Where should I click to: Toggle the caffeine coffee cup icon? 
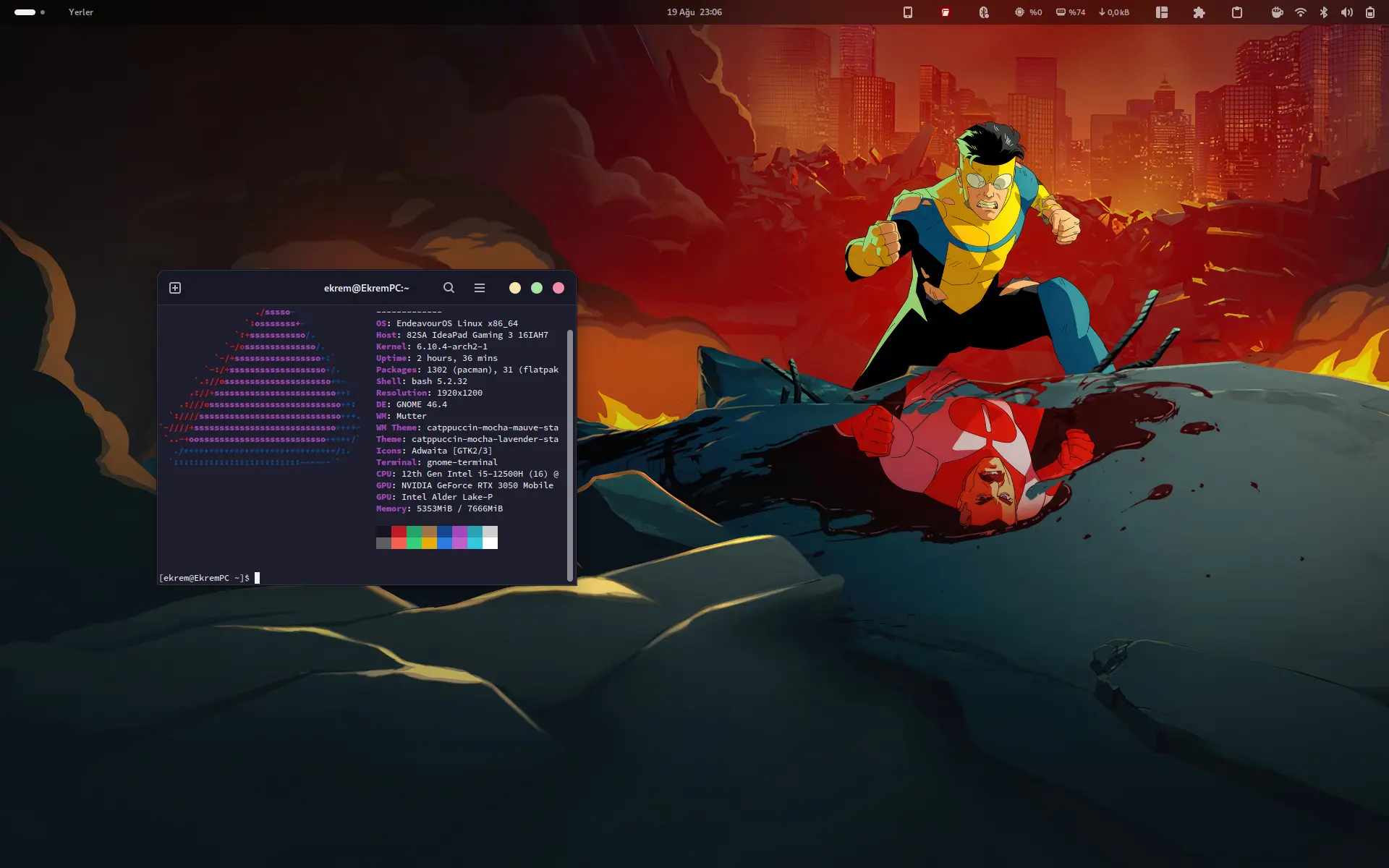point(1278,12)
